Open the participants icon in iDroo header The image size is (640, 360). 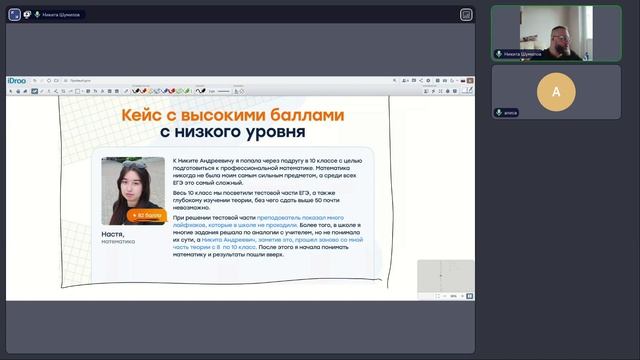(x=405, y=81)
